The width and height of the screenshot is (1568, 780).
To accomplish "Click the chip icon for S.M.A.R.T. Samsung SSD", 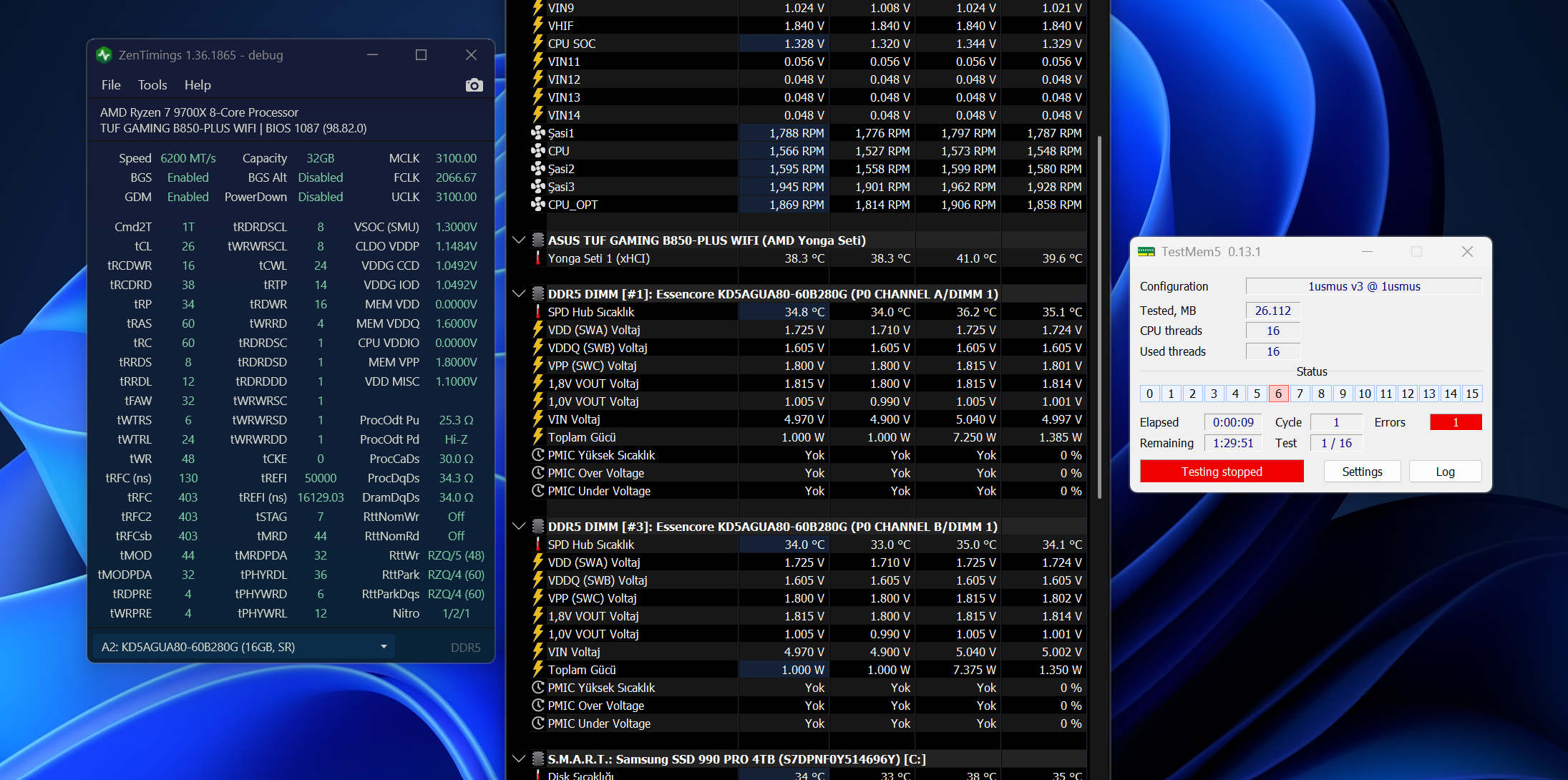I will pyautogui.click(x=538, y=759).
